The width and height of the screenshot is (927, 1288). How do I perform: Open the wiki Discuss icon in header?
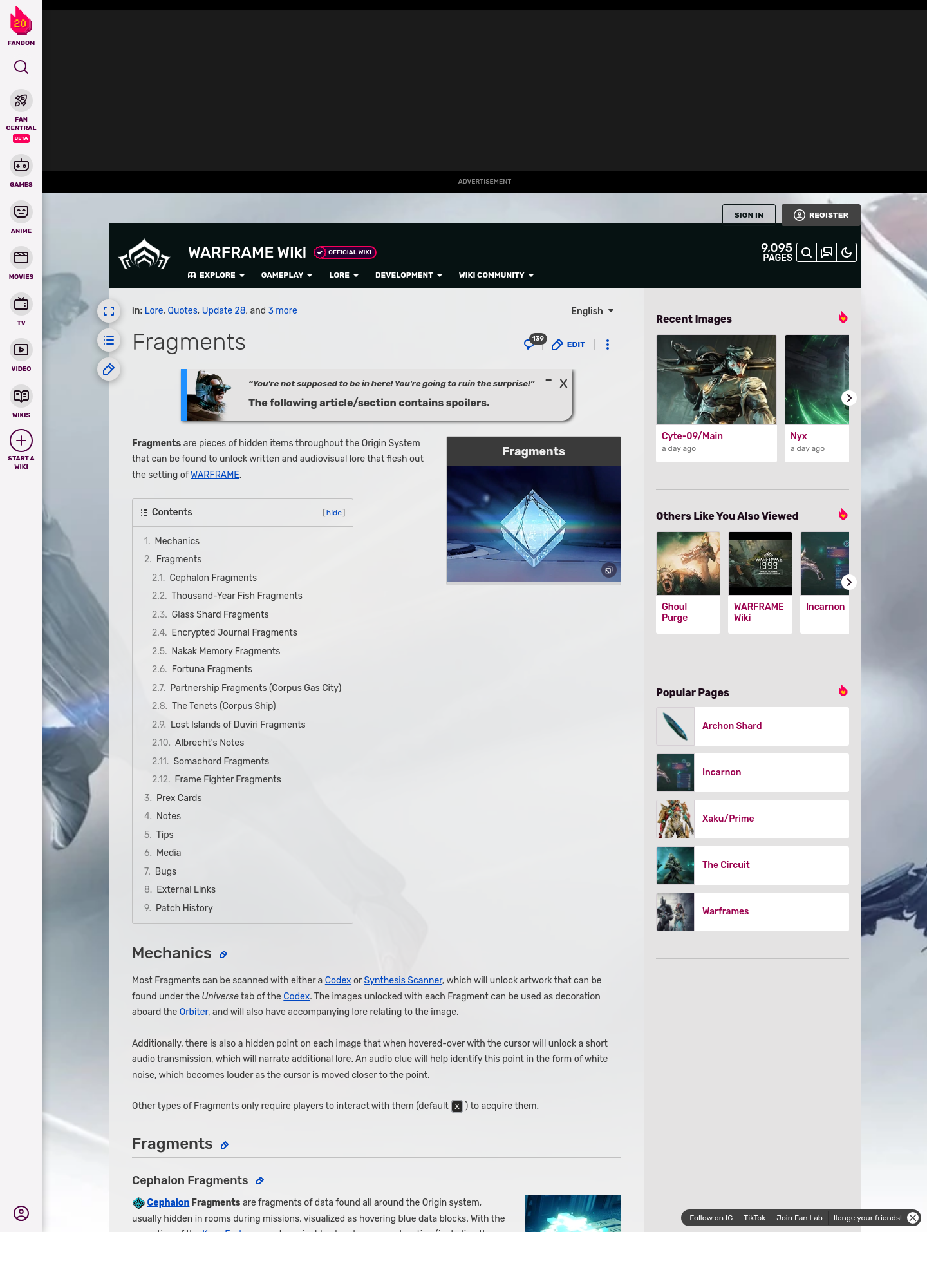827,252
